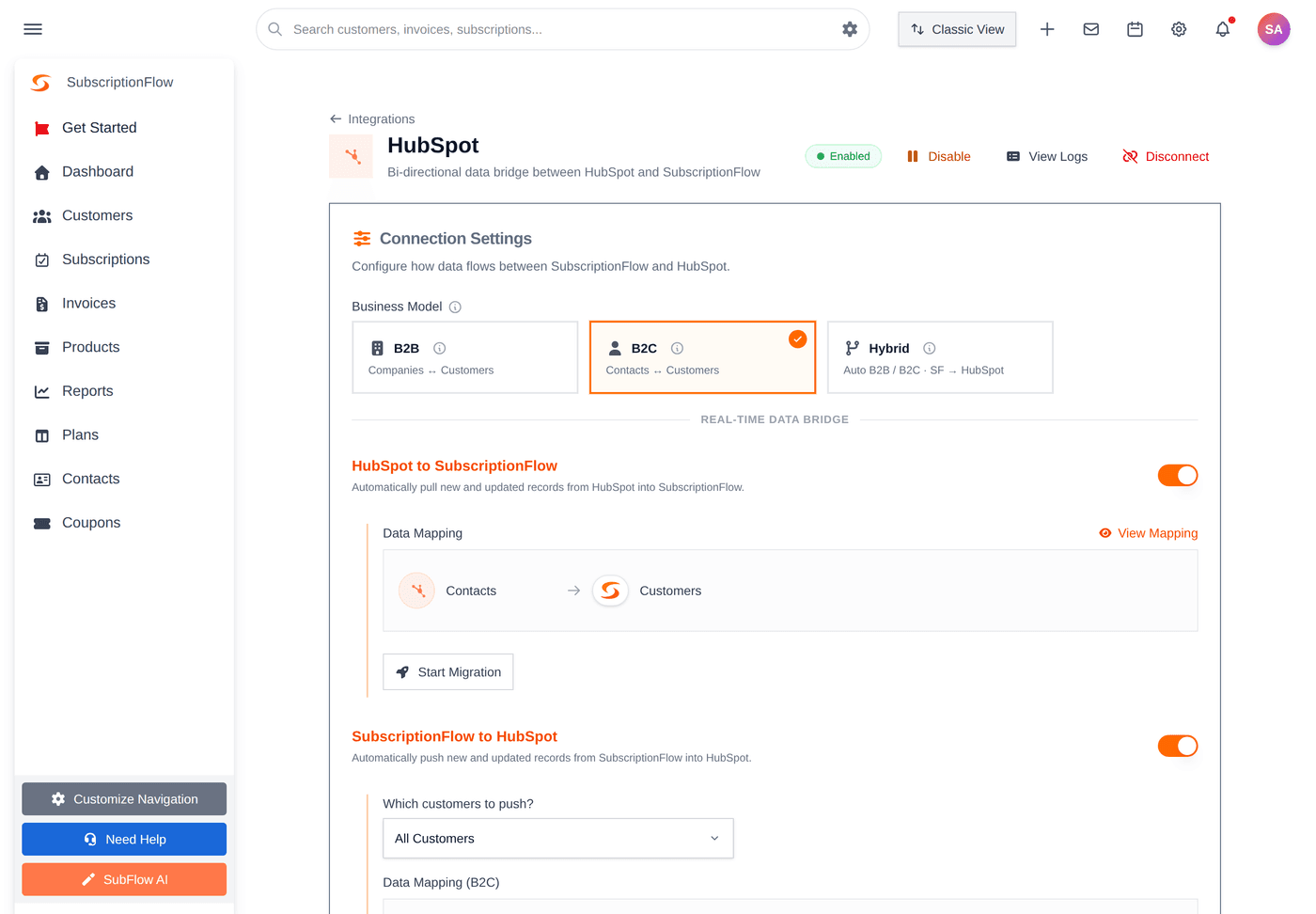This screenshot has width=1316, height=914.
Task: Click back arrow to Integrations
Action: [x=336, y=119]
